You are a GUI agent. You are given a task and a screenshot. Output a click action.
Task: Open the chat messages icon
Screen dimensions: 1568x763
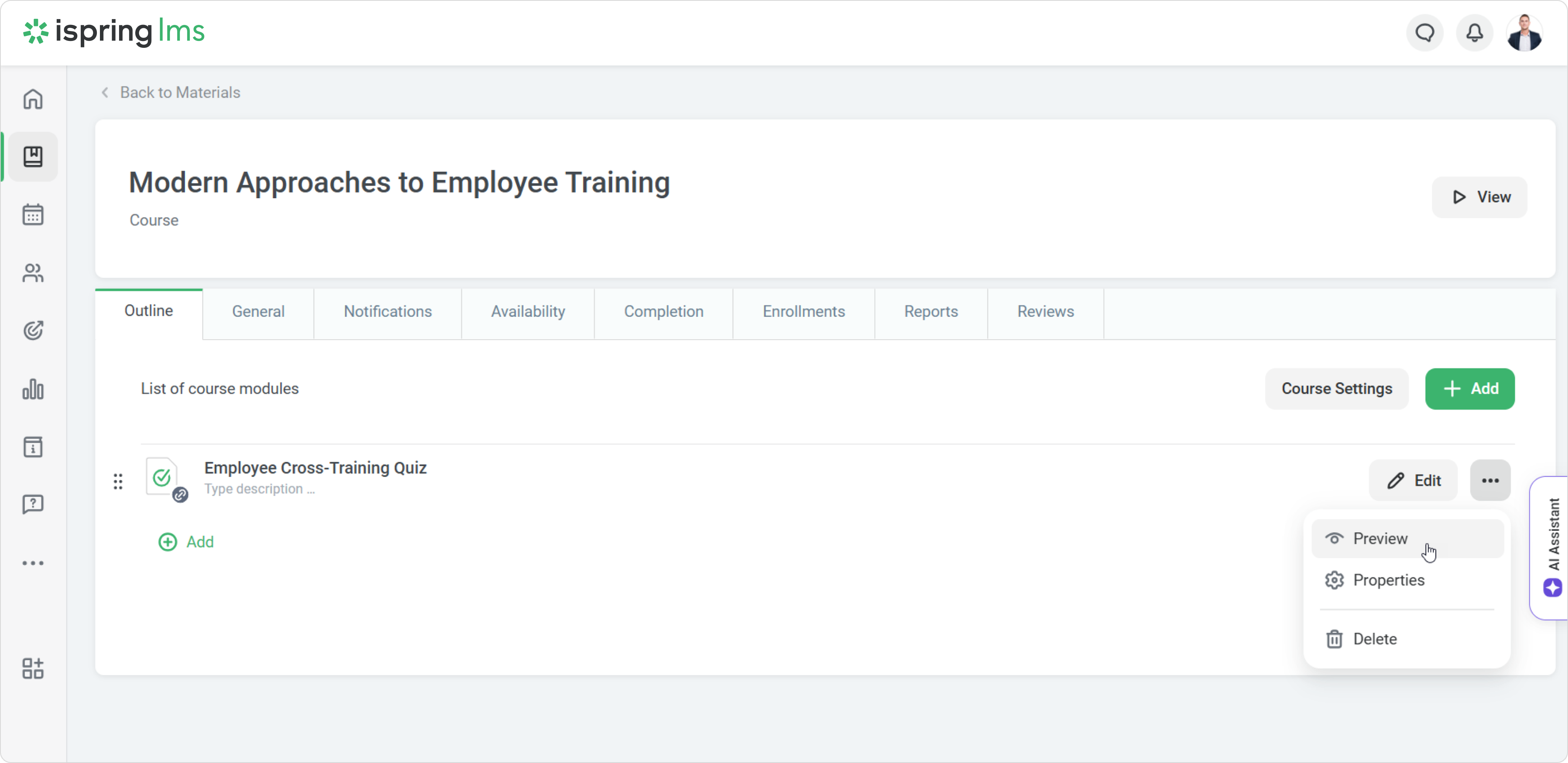tap(1424, 33)
